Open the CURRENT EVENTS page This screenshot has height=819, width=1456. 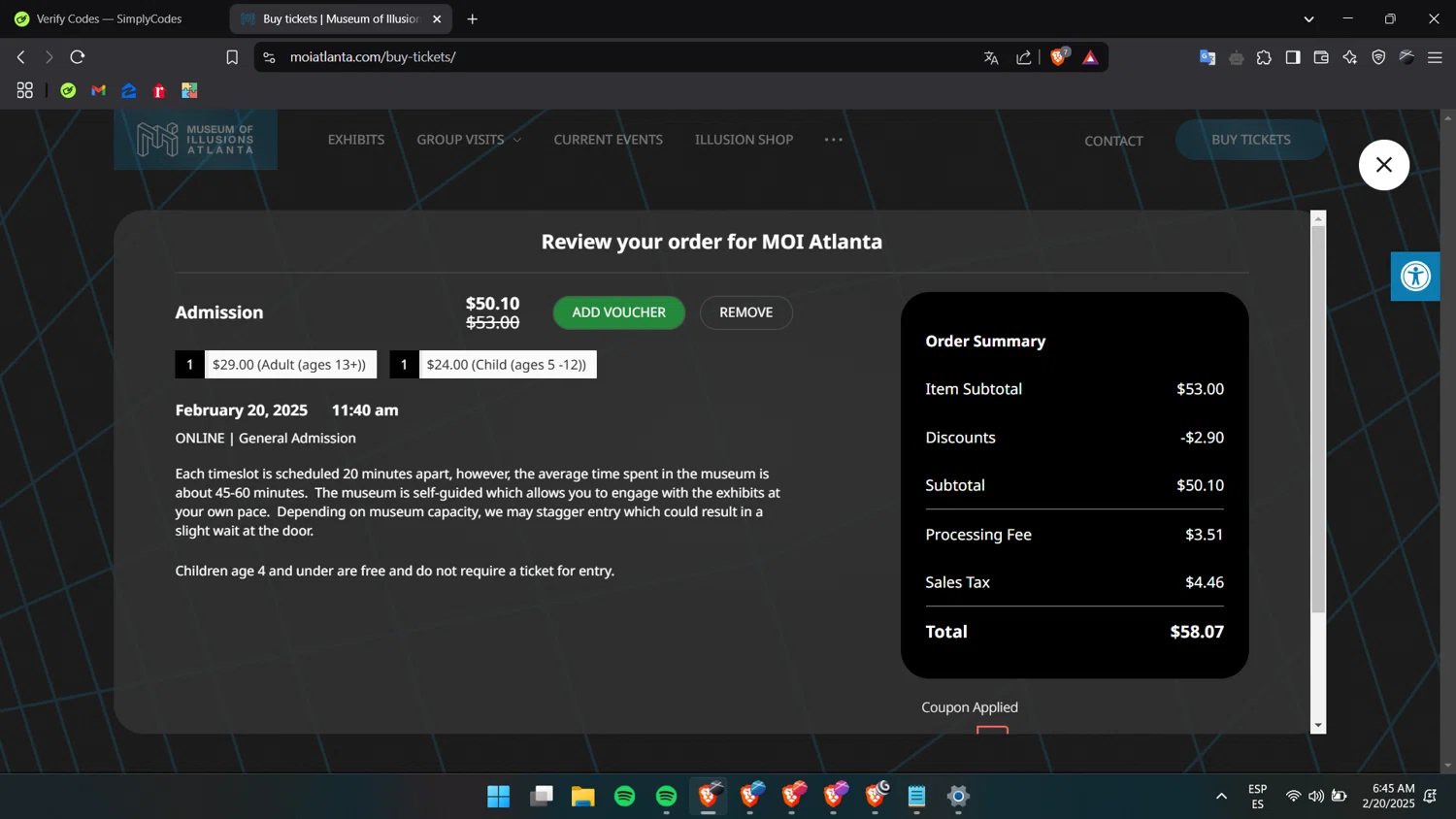click(608, 140)
